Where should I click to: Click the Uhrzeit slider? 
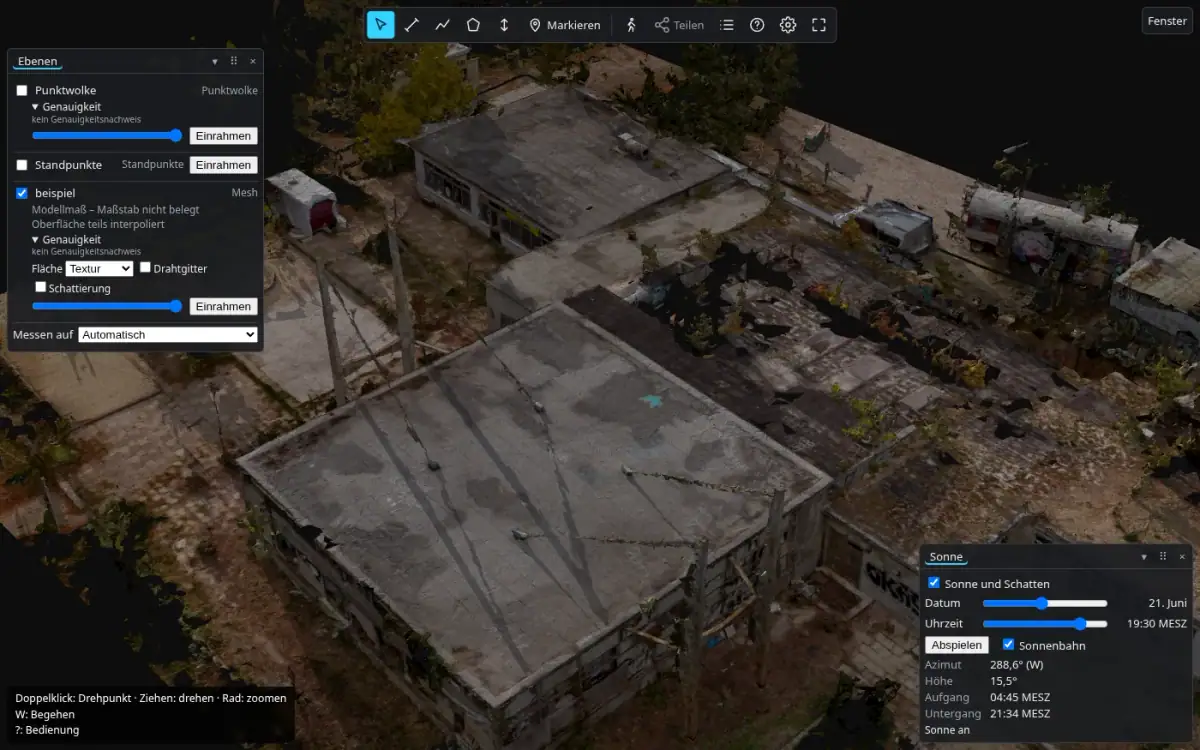(x=1045, y=623)
